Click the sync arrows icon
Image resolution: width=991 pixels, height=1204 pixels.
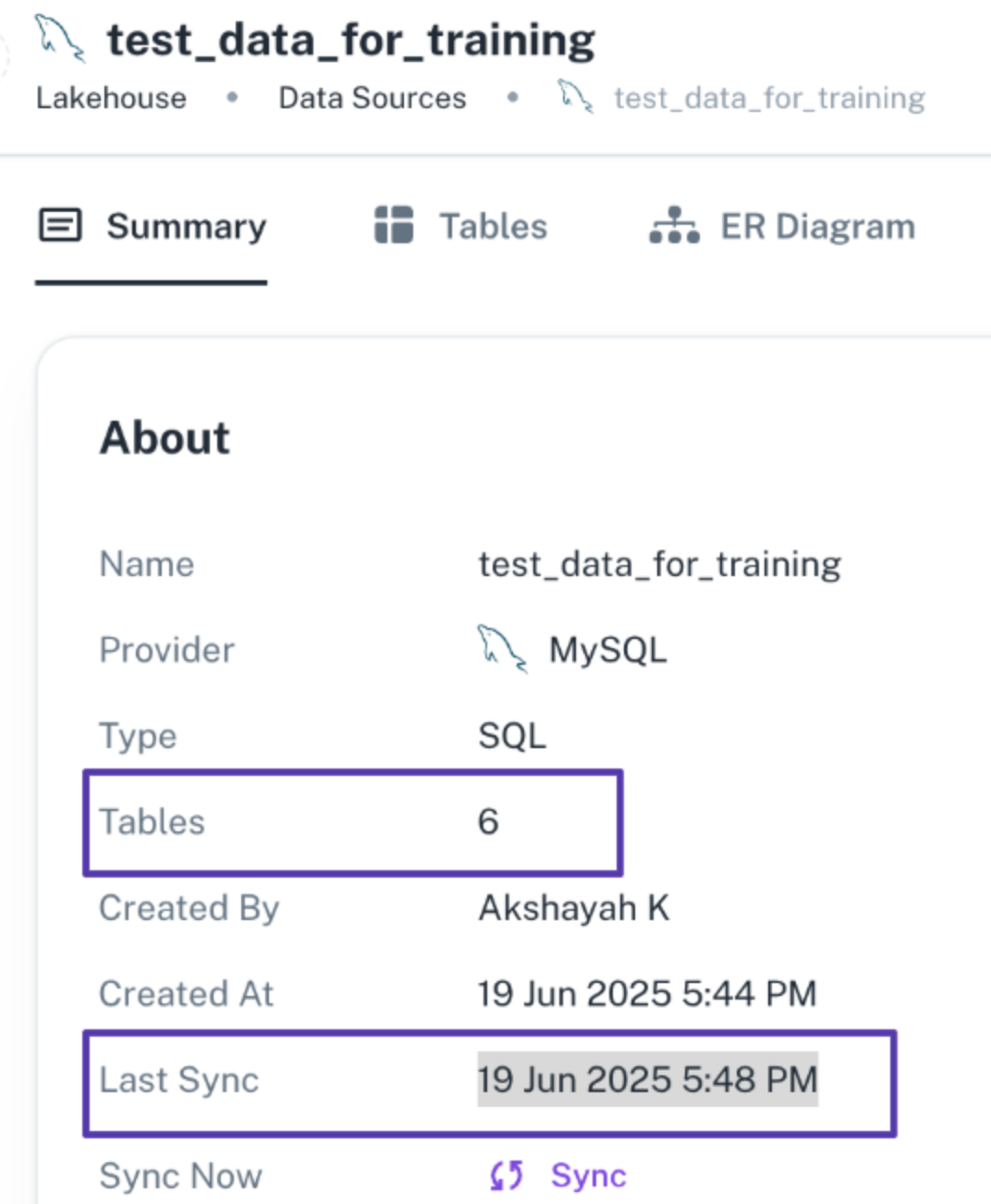[507, 1175]
